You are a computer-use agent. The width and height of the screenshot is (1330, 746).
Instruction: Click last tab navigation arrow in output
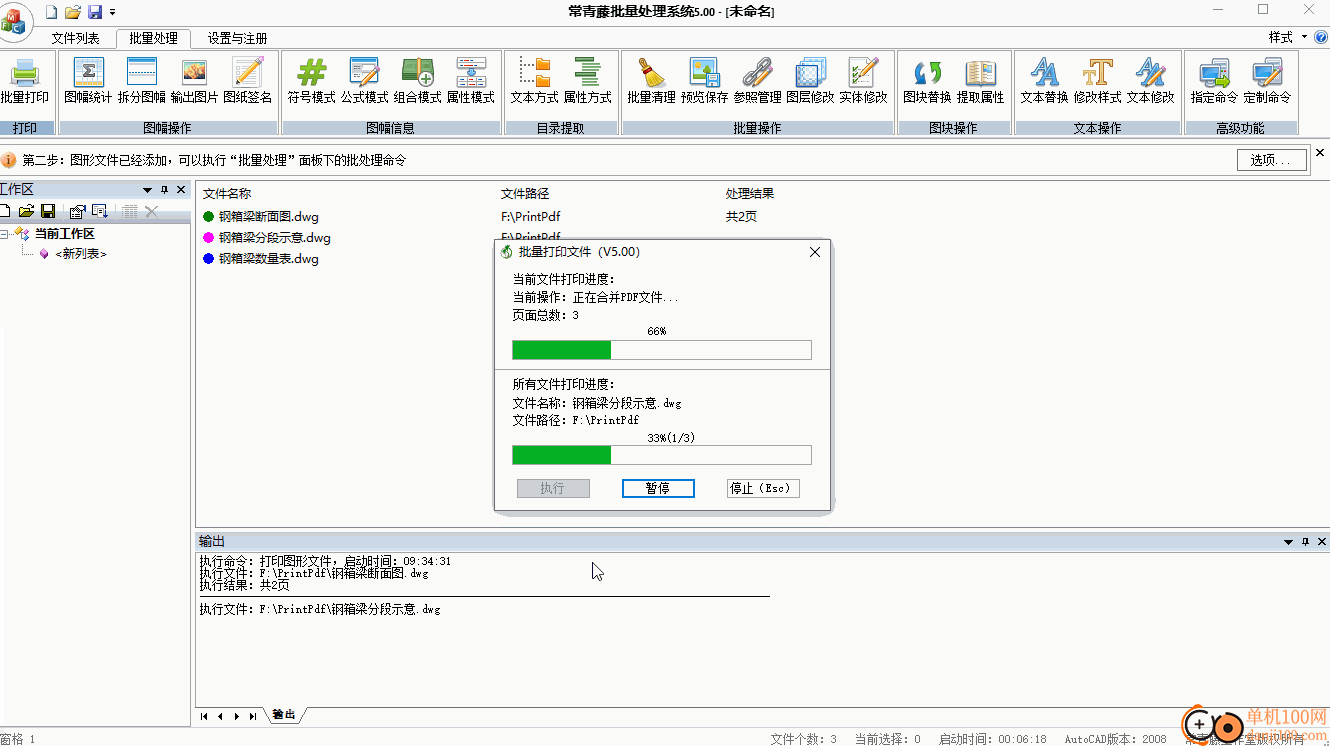tap(252, 716)
